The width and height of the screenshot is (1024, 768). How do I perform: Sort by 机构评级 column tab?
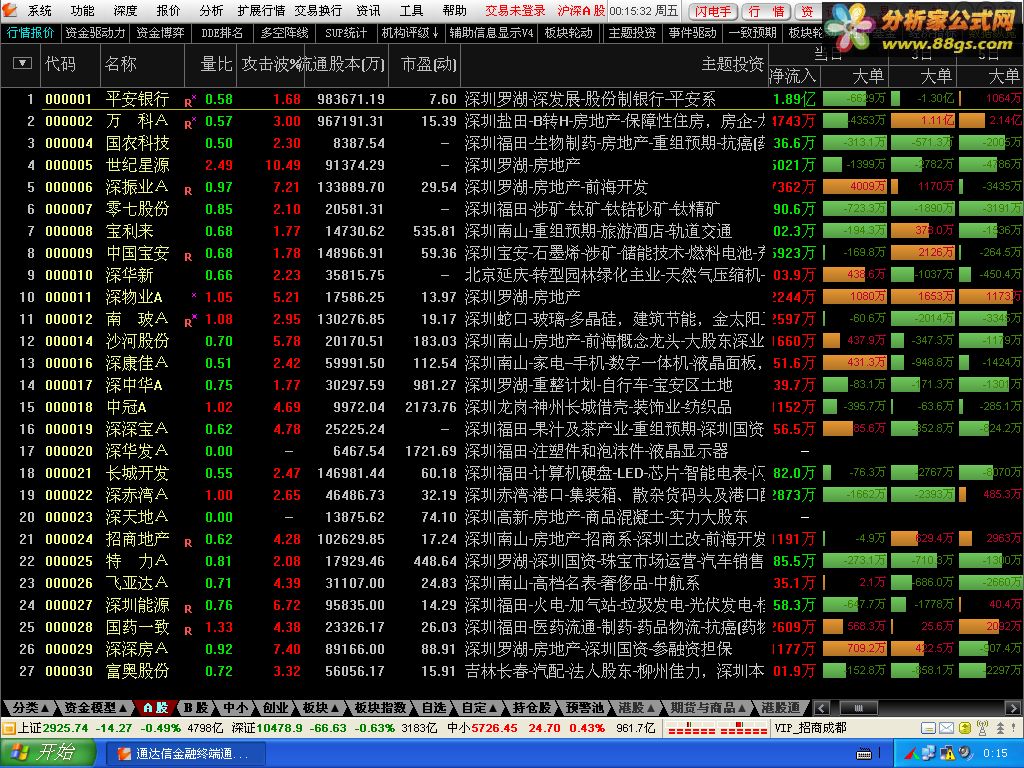click(410, 32)
